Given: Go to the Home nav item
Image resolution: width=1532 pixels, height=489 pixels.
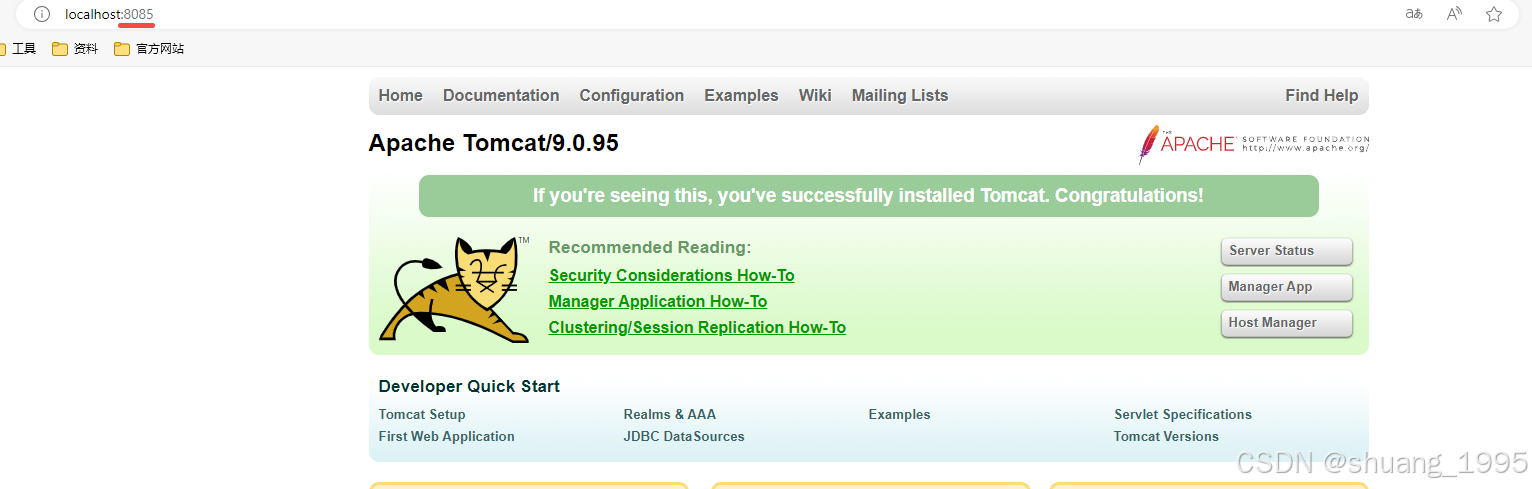Looking at the screenshot, I should point(400,96).
